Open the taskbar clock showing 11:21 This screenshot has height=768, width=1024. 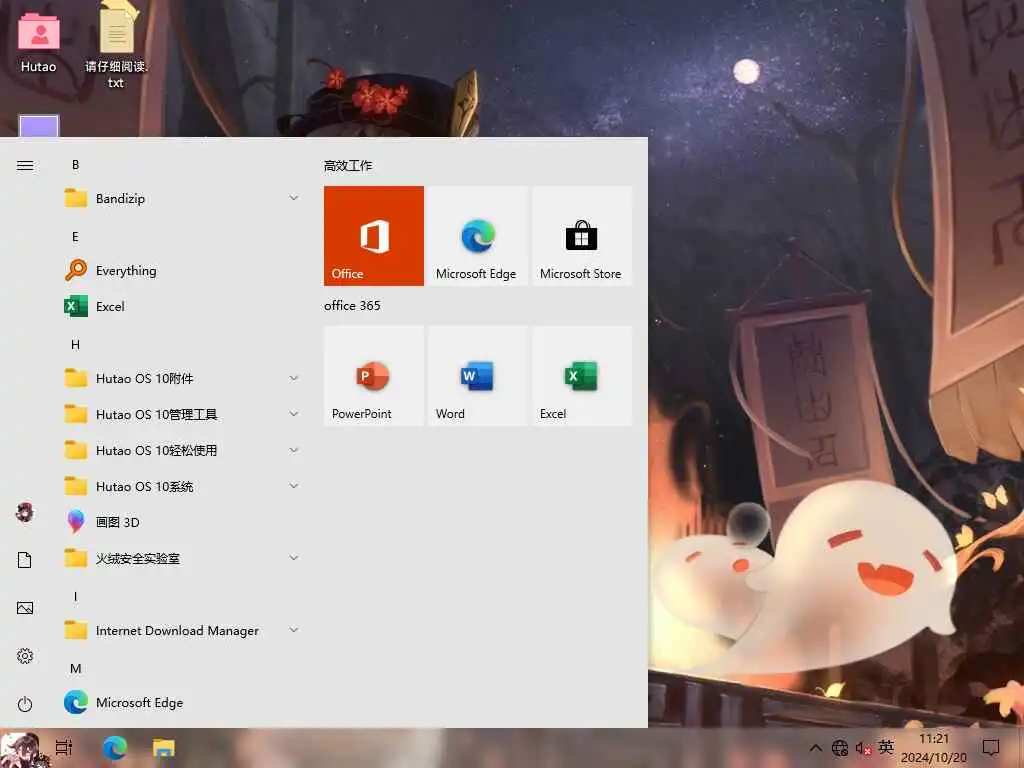coord(934,748)
